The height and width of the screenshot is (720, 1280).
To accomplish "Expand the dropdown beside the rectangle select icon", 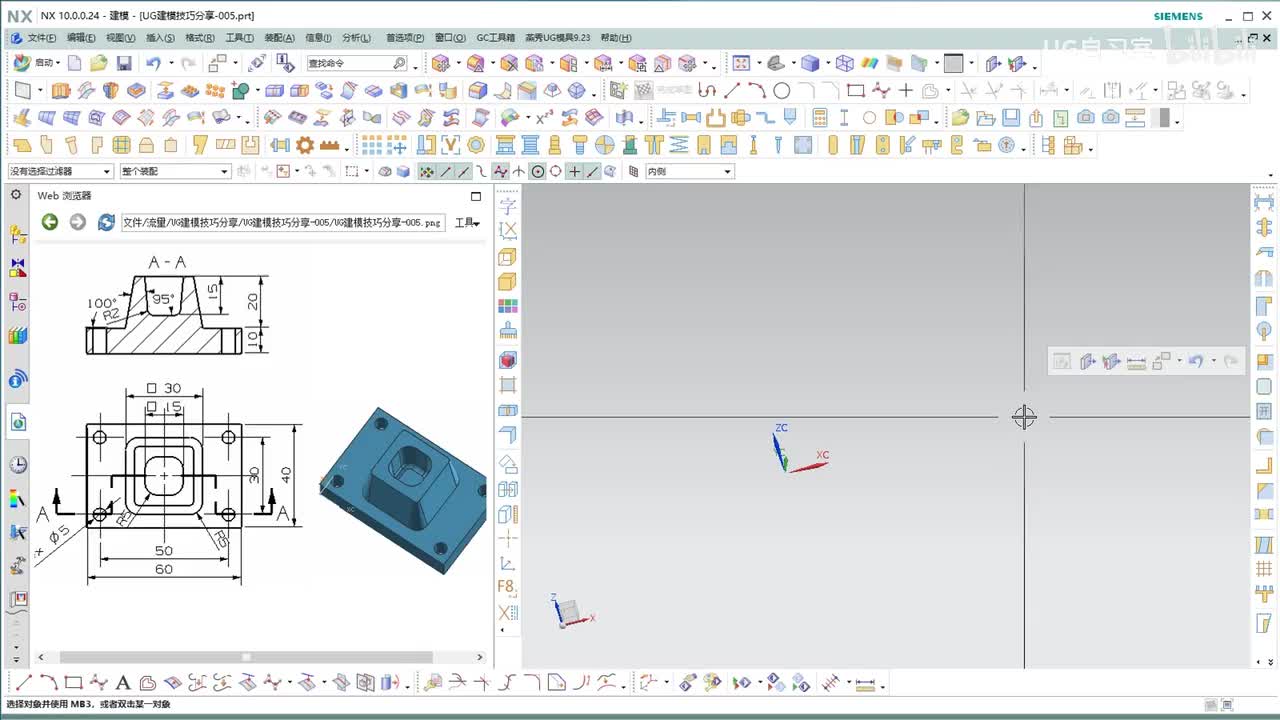I will tap(367, 172).
